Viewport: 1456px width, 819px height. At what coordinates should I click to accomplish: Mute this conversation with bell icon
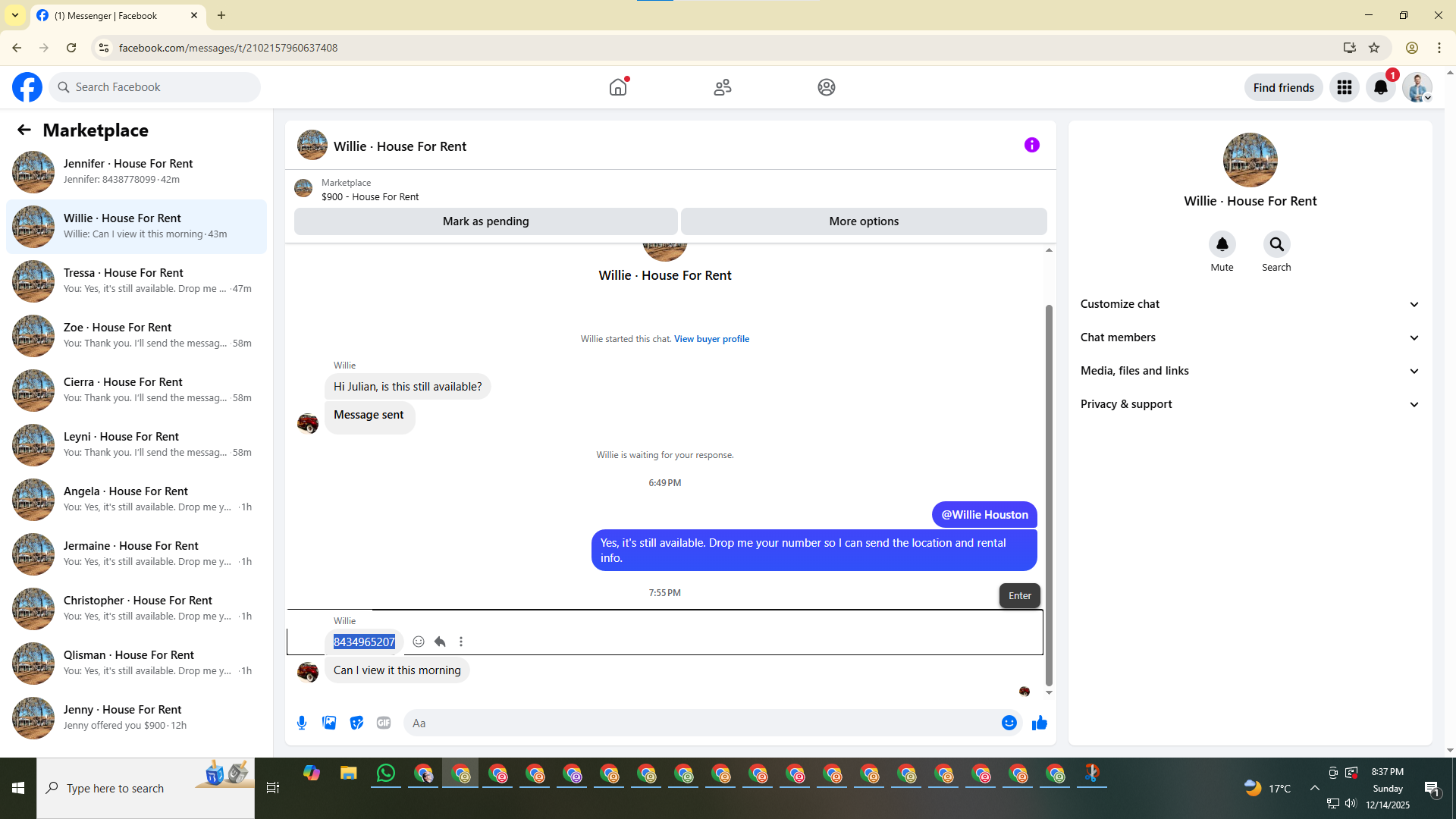pyautogui.click(x=1222, y=244)
